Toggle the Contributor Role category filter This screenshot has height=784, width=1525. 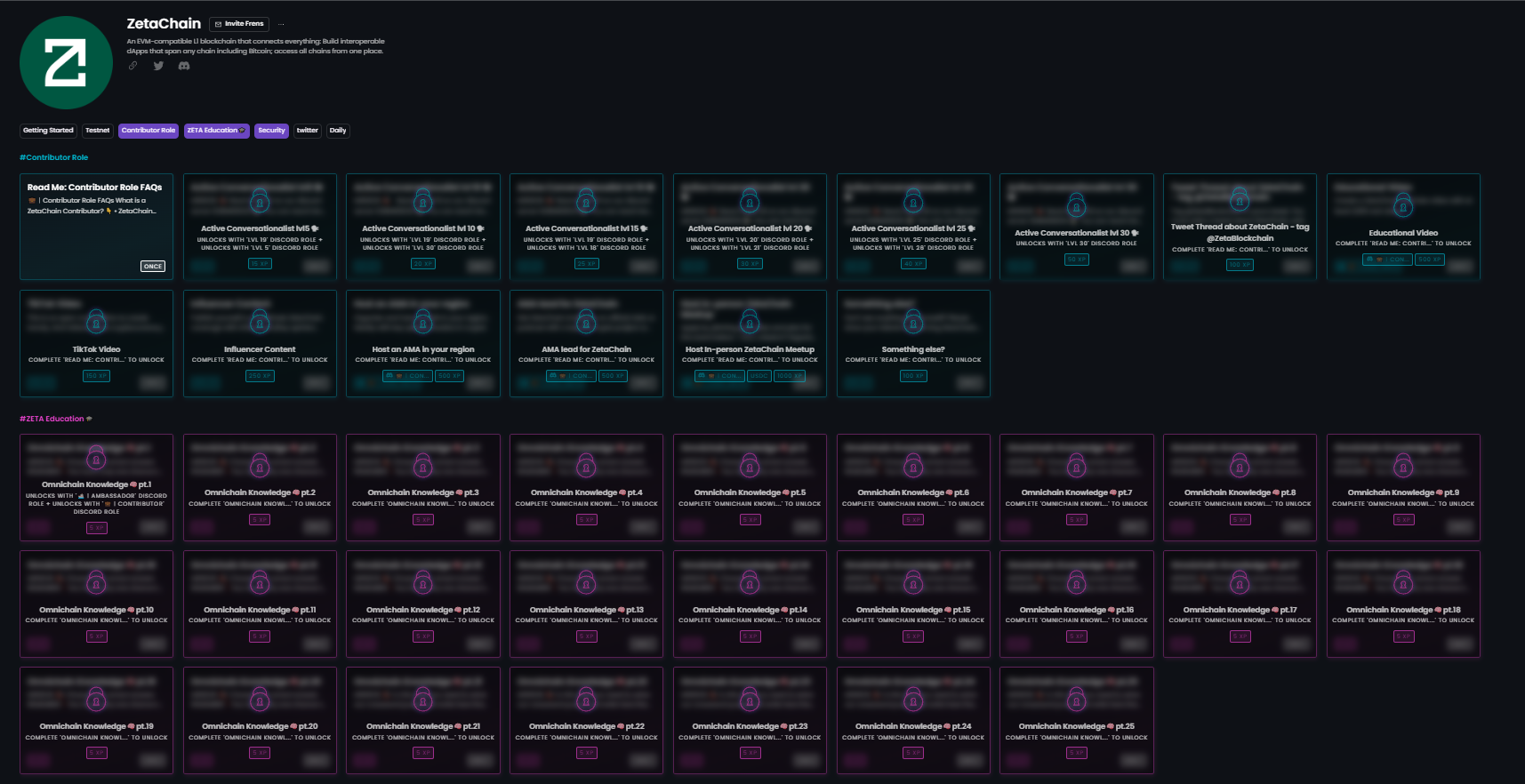[148, 131]
